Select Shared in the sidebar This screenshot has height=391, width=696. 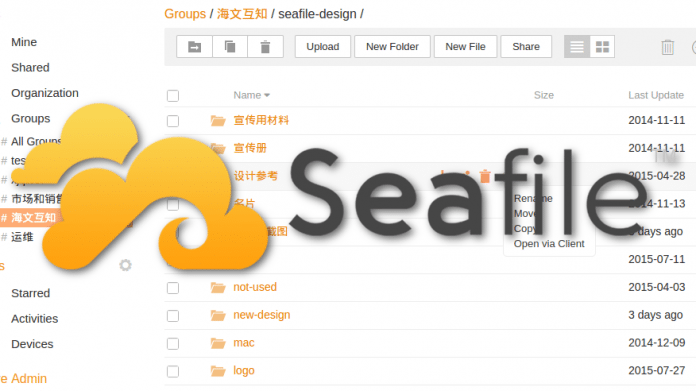[x=30, y=67]
